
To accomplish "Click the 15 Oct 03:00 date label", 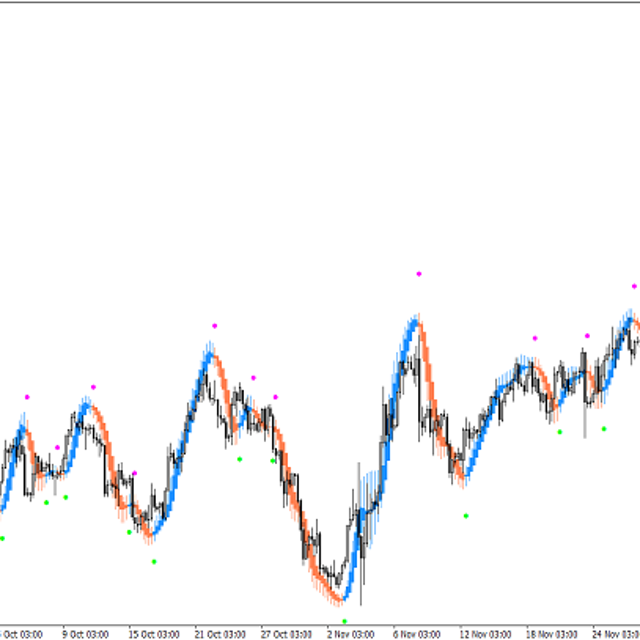I will [153, 633].
